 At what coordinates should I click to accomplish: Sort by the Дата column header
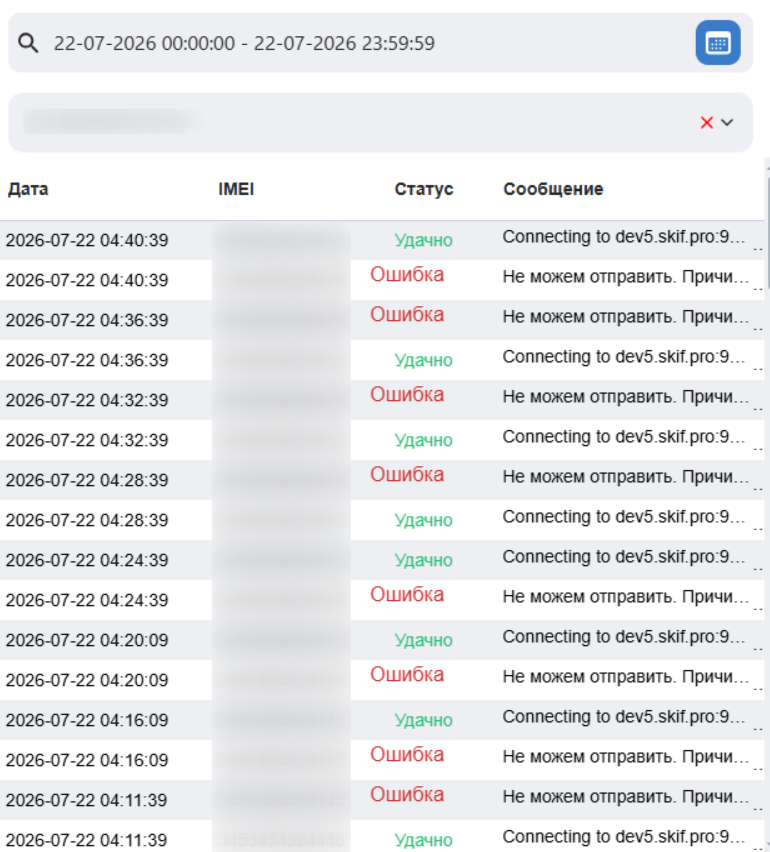click(x=28, y=189)
